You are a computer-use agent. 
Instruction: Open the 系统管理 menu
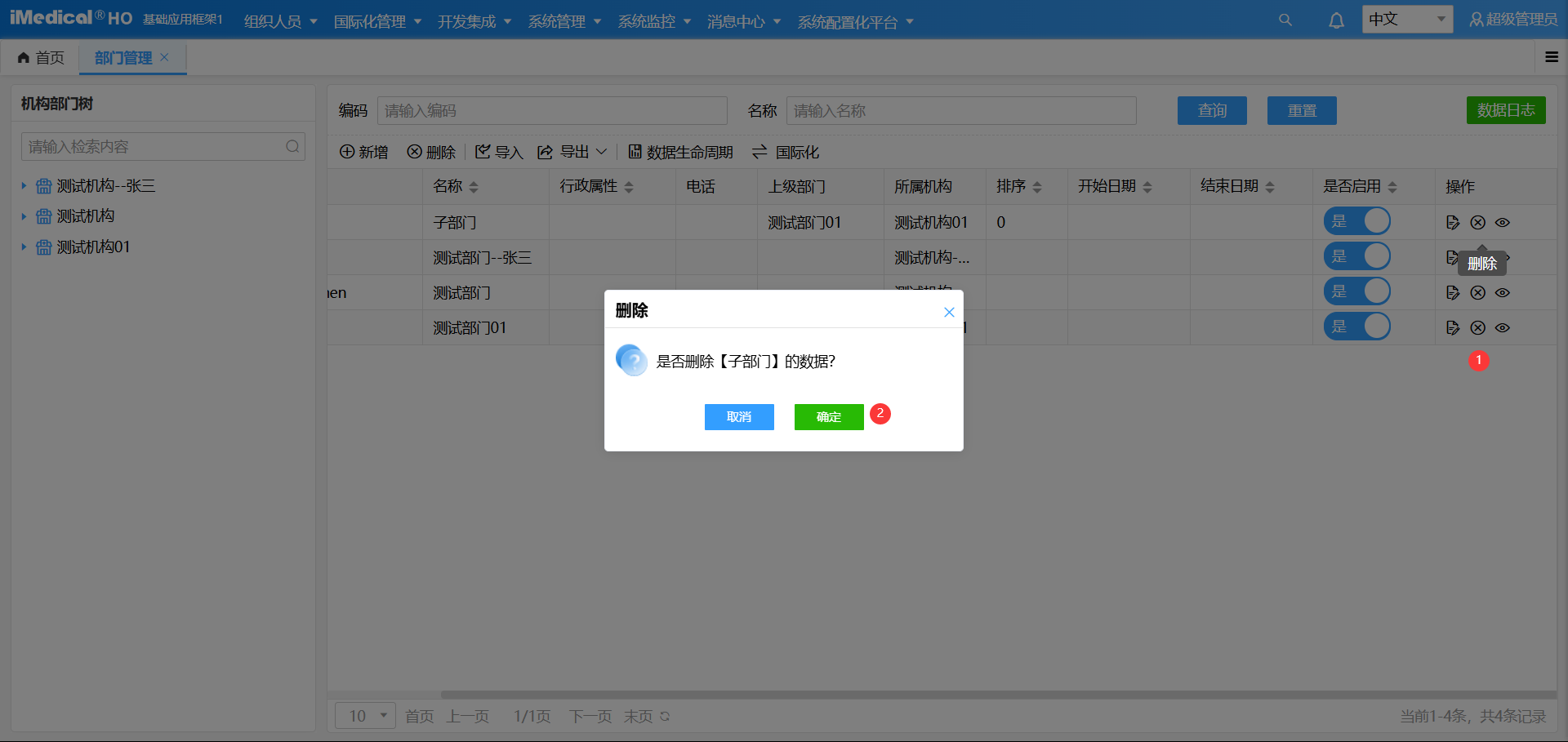coord(564,21)
